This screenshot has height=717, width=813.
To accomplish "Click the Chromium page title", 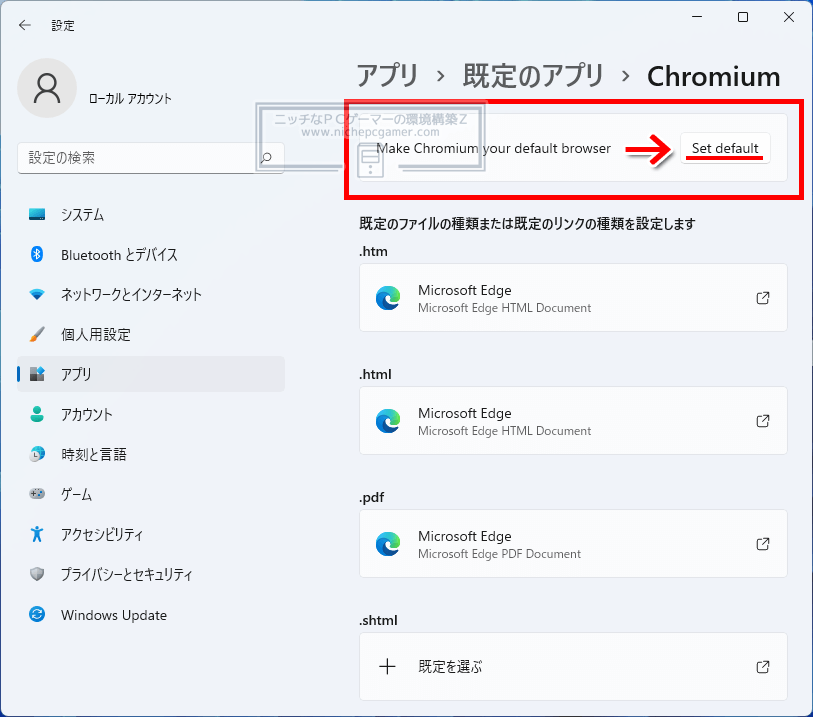I will [x=713, y=77].
